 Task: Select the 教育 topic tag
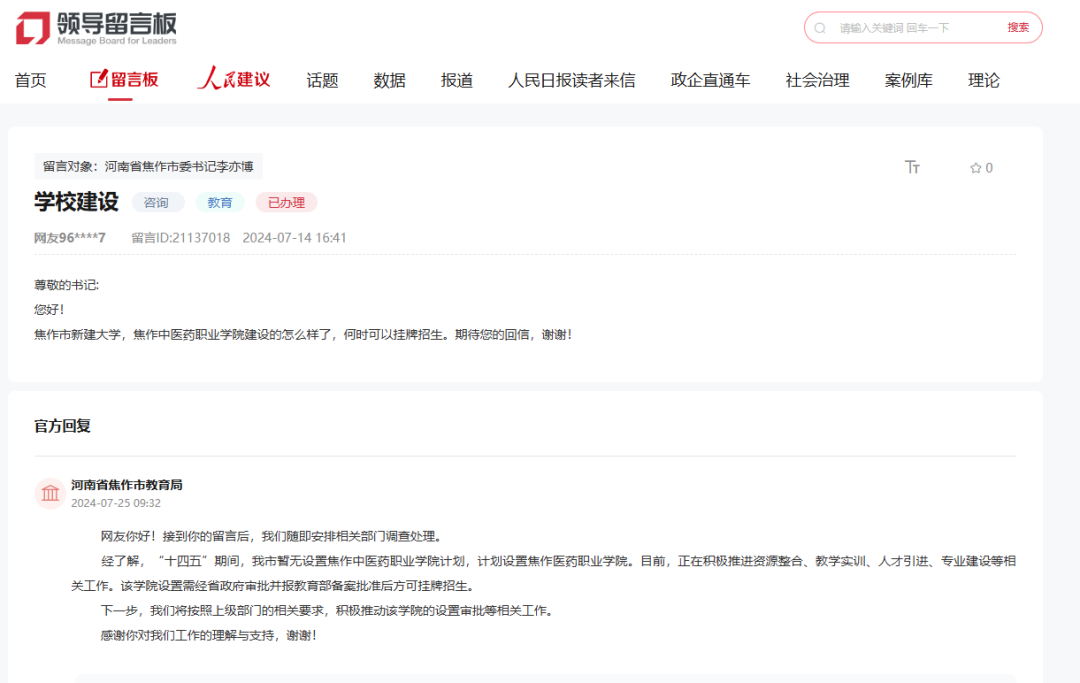(x=220, y=202)
